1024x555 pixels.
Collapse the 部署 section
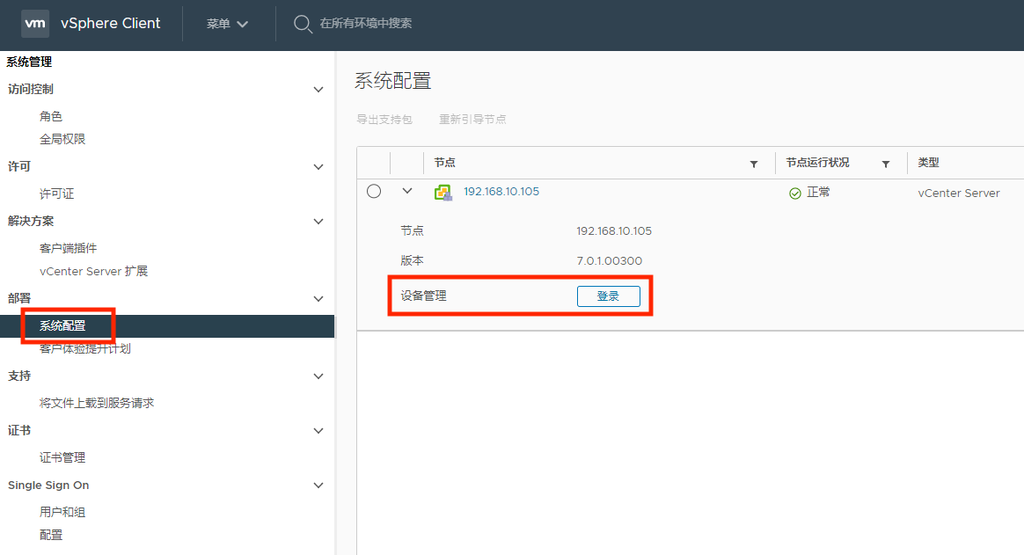[x=318, y=299]
